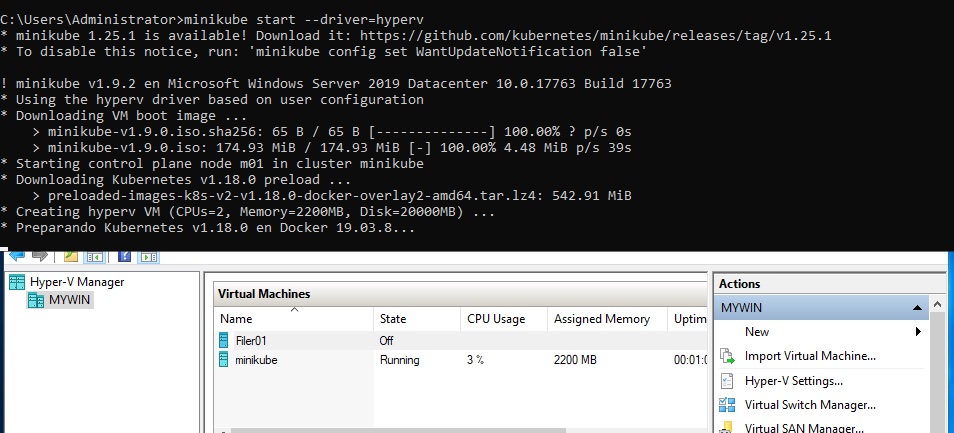Collapse the MYWIN actions section
This screenshot has height=433, width=954.
point(915,308)
